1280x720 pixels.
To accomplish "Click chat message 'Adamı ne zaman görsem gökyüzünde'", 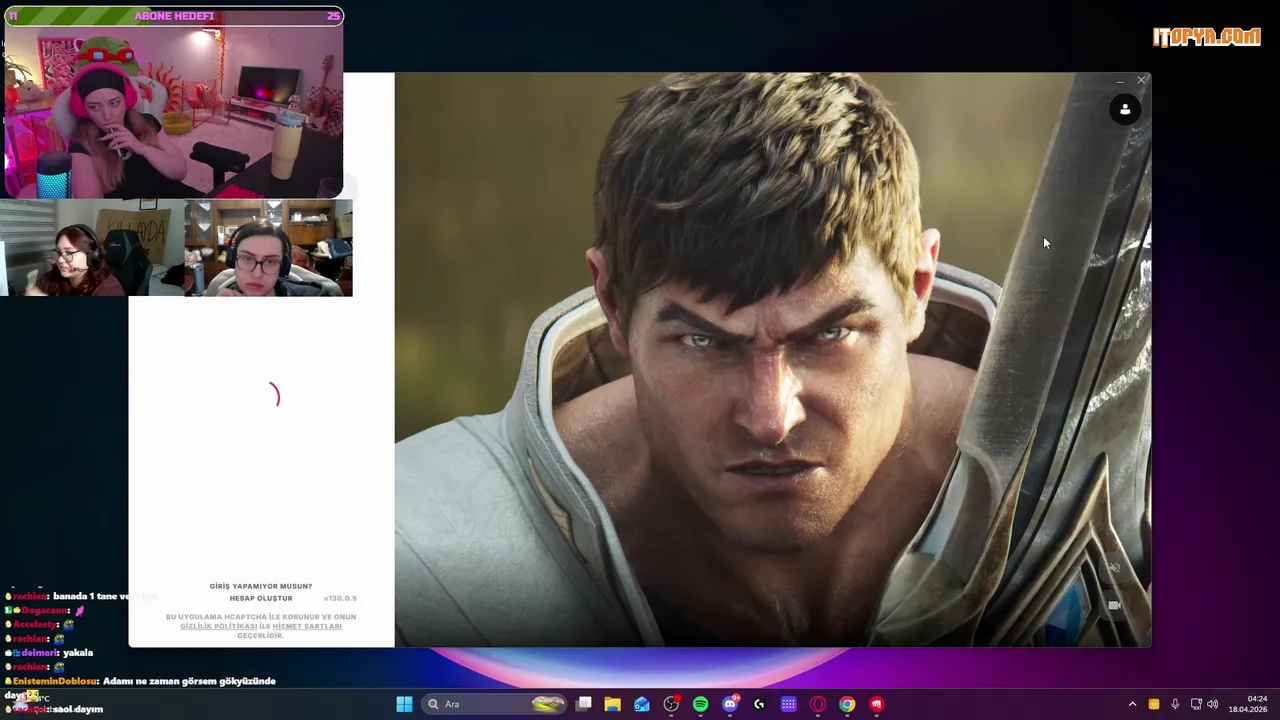I will [189, 681].
